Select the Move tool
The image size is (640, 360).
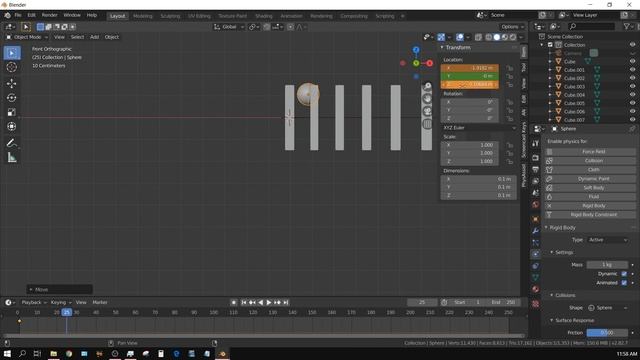click(x=12, y=83)
